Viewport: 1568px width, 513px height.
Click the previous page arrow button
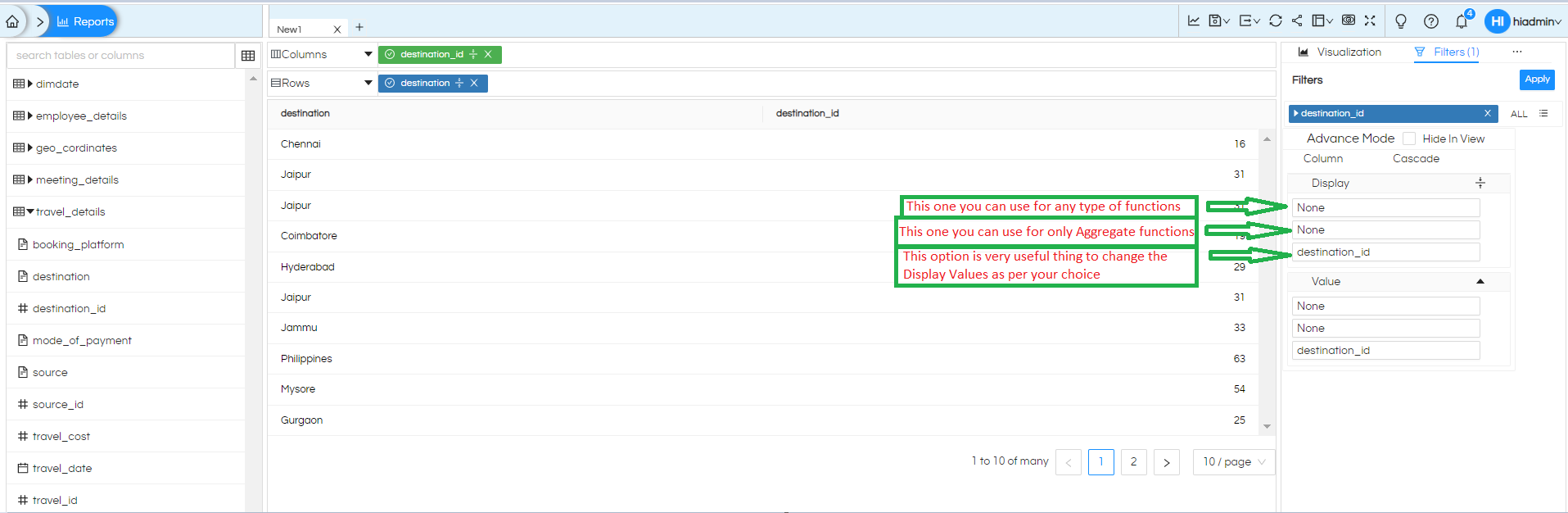(x=1069, y=462)
